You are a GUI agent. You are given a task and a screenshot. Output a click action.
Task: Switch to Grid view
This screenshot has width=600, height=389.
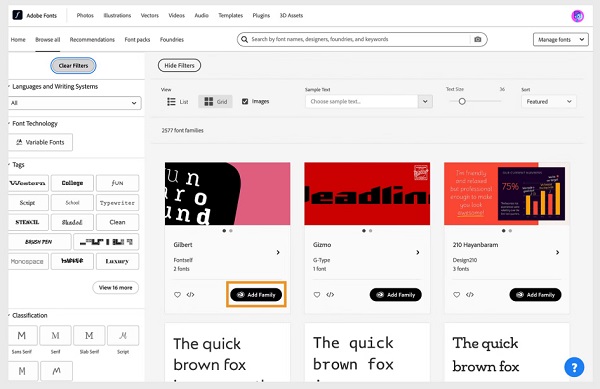[215, 102]
